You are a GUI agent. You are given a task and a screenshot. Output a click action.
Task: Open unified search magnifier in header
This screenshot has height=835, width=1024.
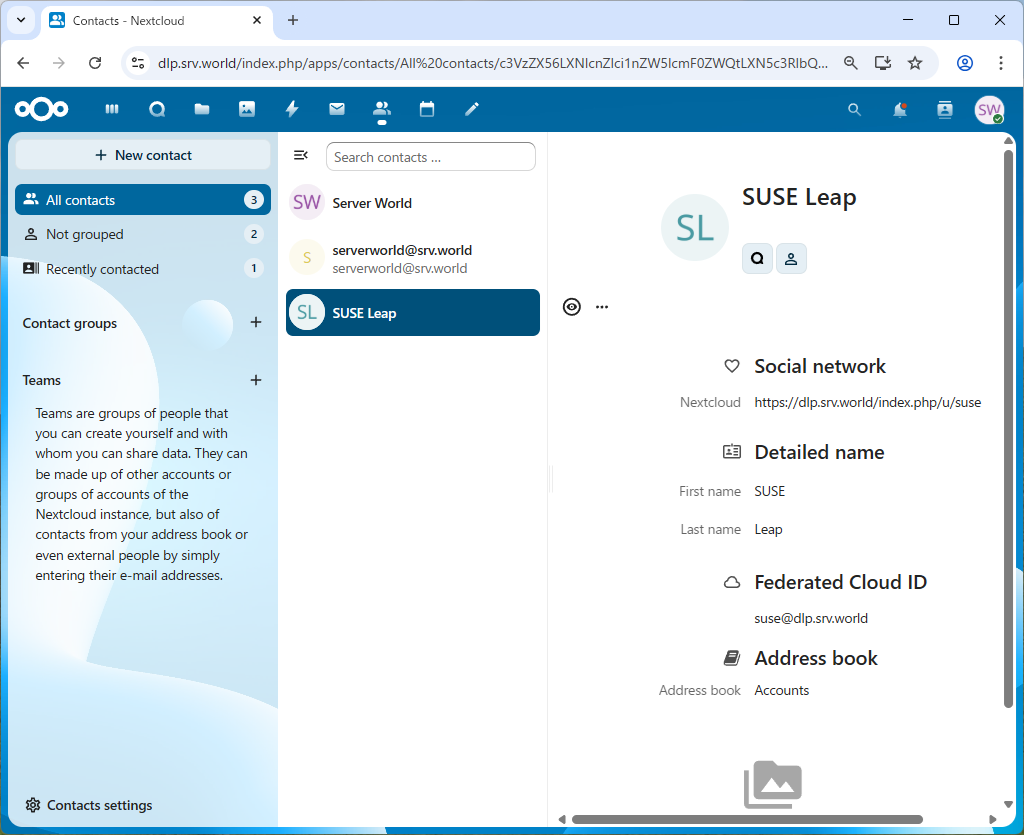(x=854, y=110)
